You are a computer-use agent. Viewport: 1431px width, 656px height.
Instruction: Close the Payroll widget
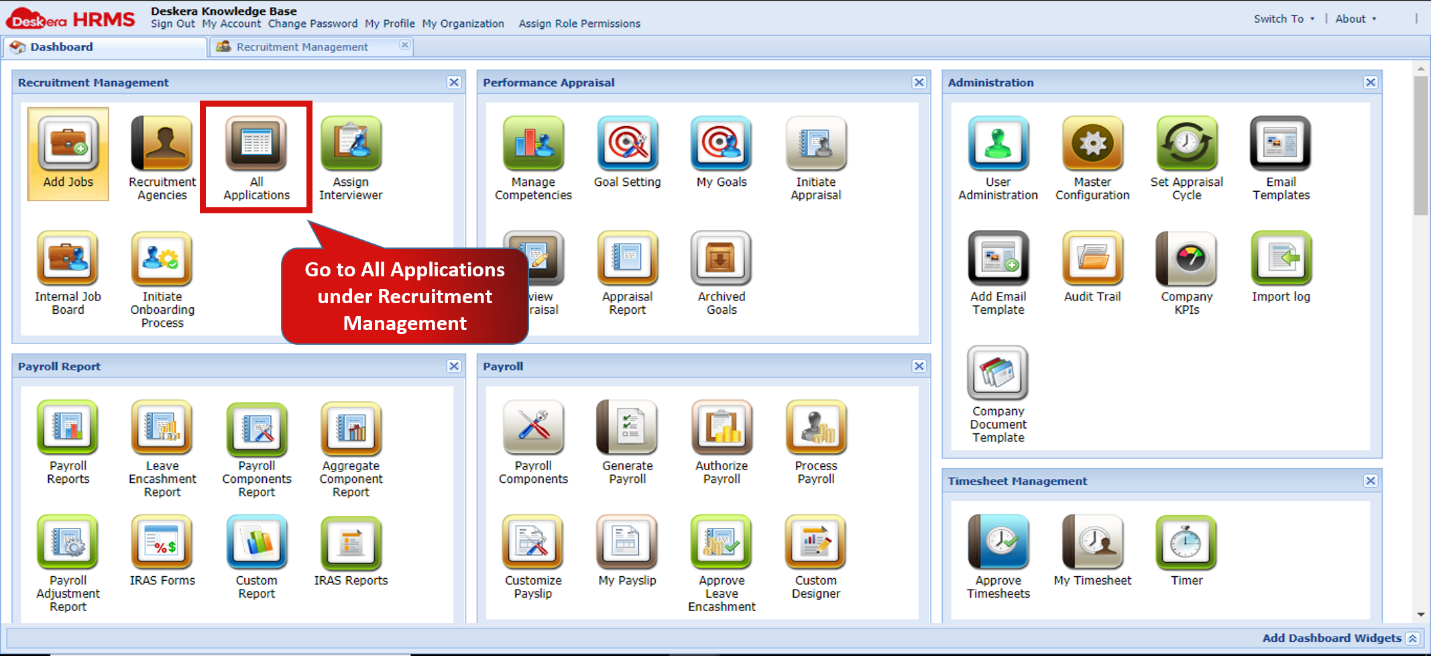pos(919,367)
